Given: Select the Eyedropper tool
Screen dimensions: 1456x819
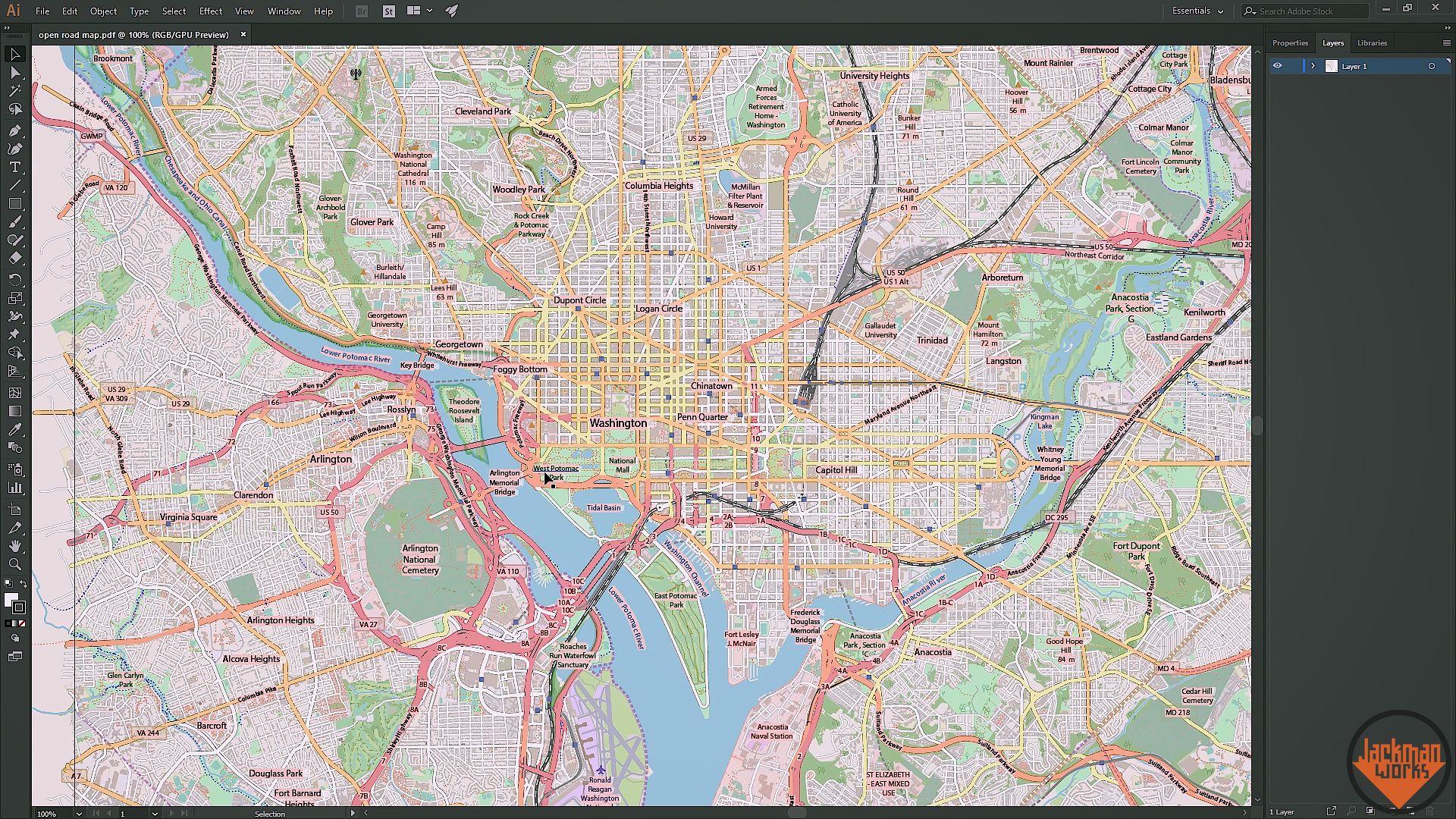Looking at the screenshot, I should tap(14, 429).
